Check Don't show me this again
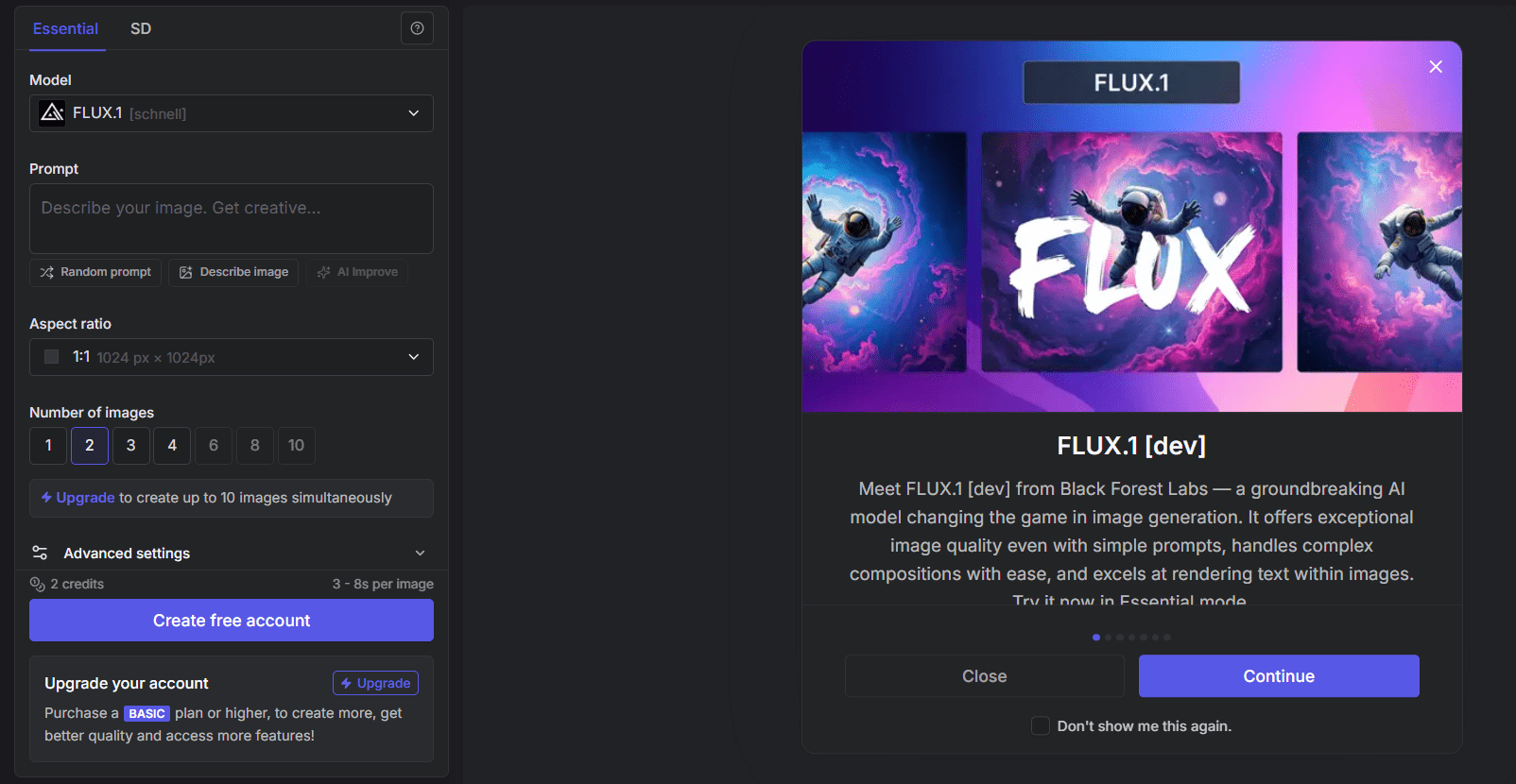 pos(1041,725)
